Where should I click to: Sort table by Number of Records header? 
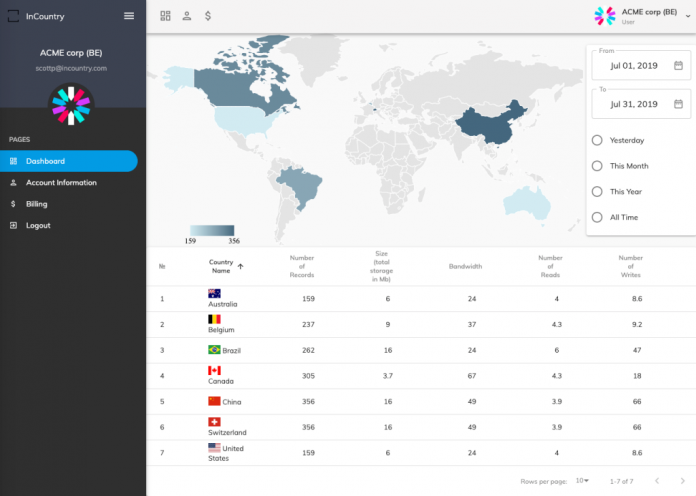(301, 267)
